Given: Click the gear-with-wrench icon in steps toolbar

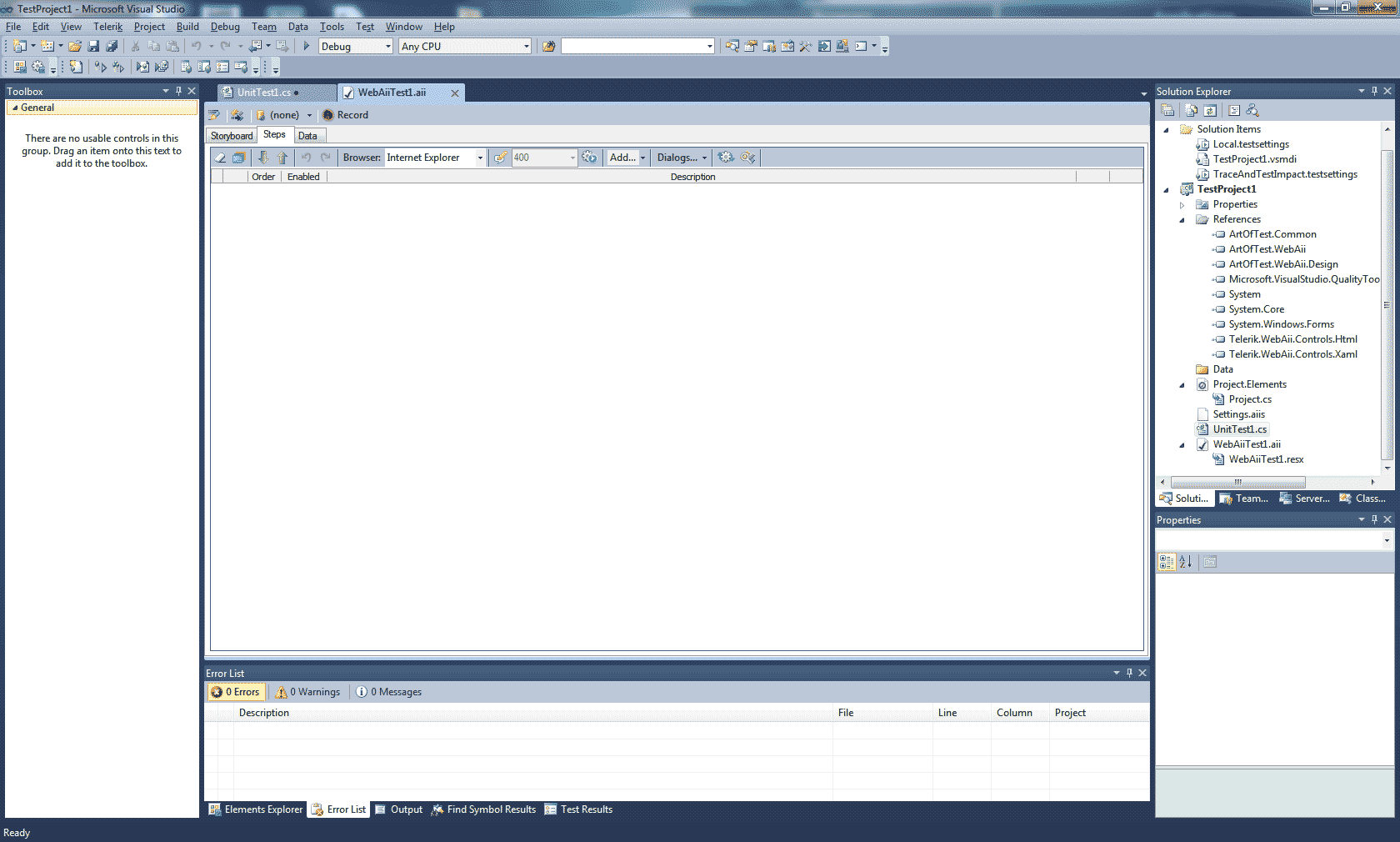Looking at the screenshot, I should [x=747, y=158].
